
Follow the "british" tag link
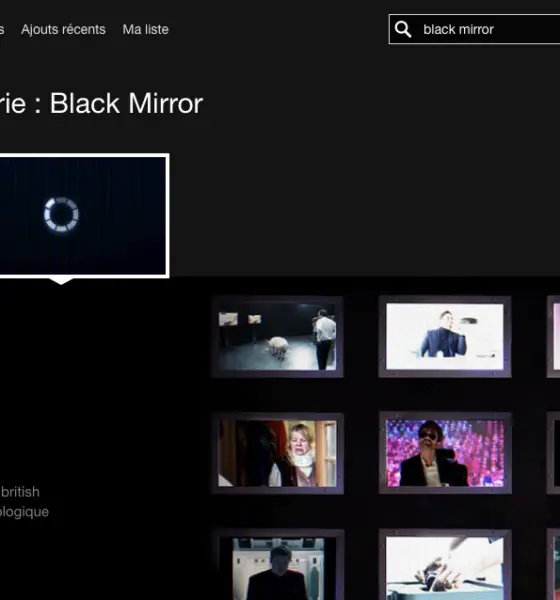point(20,492)
